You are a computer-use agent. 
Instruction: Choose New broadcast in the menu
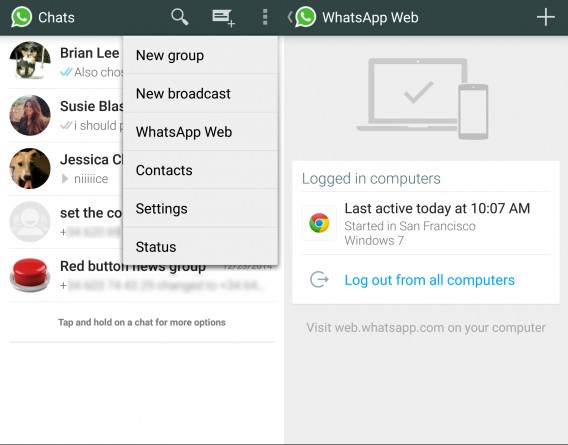(201, 93)
